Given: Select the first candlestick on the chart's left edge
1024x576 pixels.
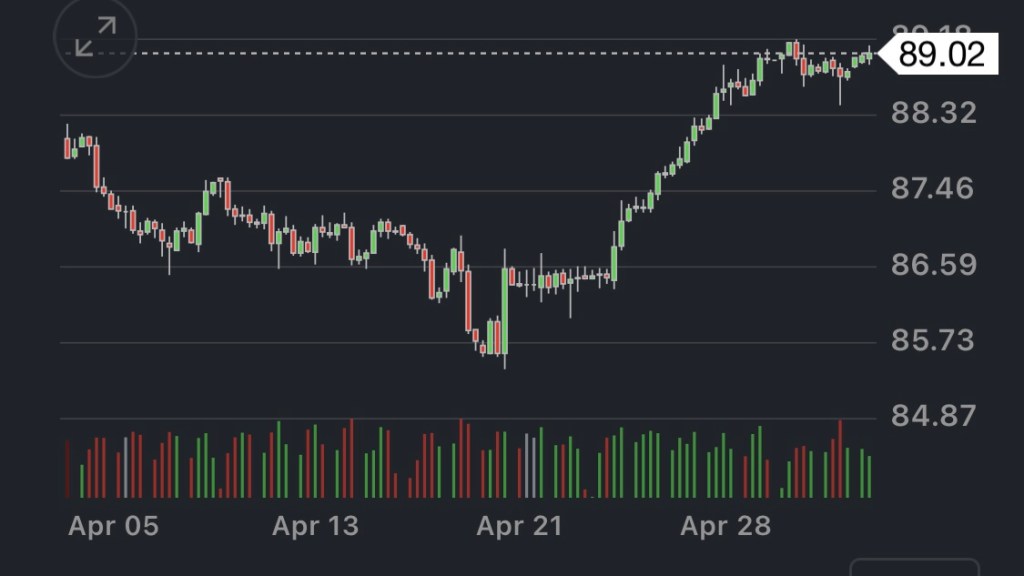Looking at the screenshot, I should coord(67,147).
